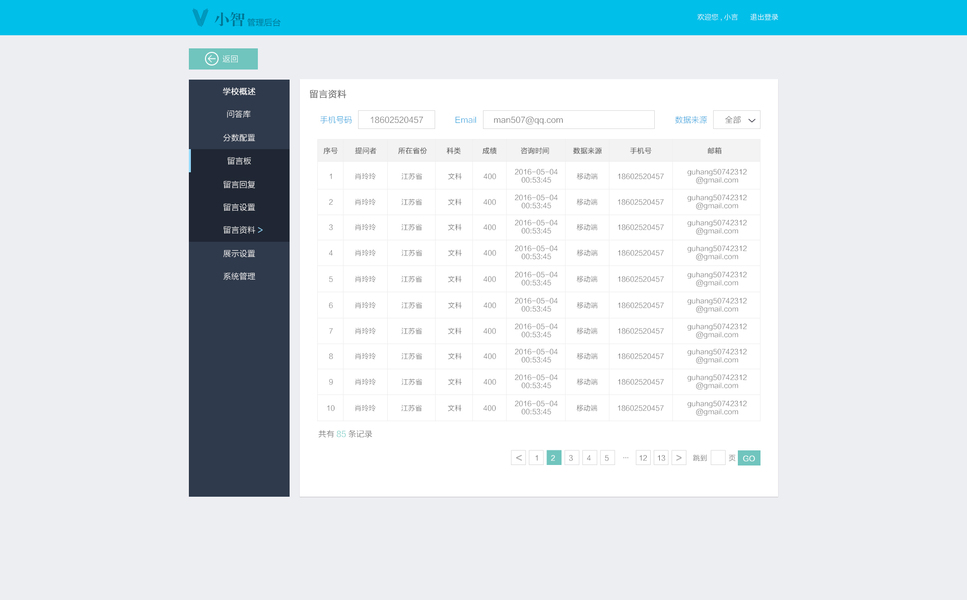Image resolution: width=967 pixels, height=600 pixels.
Task: Click the 咨询时间 column header
Action: [x=535, y=150]
